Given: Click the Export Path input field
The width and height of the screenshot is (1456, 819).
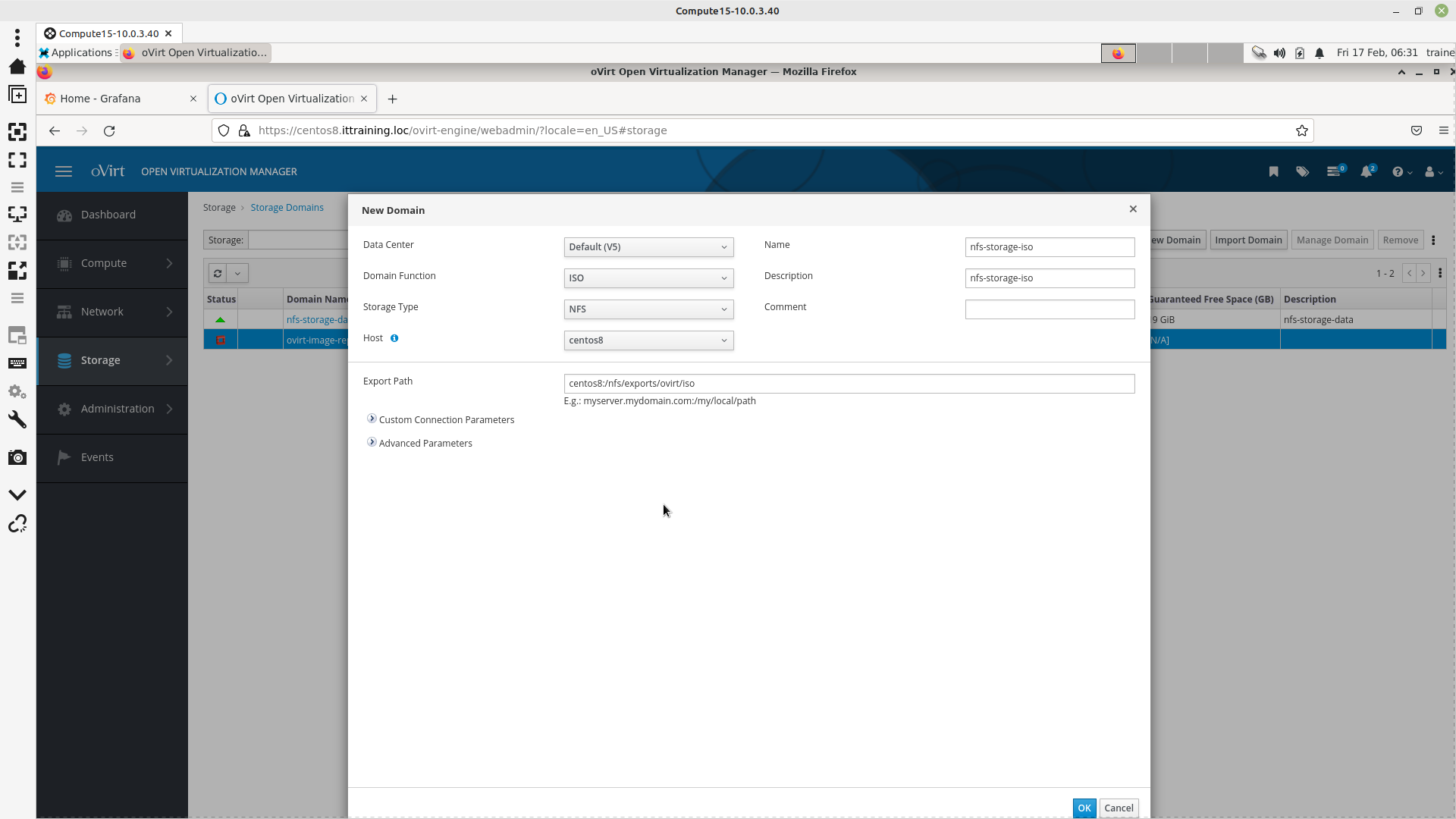Looking at the screenshot, I should click(849, 384).
